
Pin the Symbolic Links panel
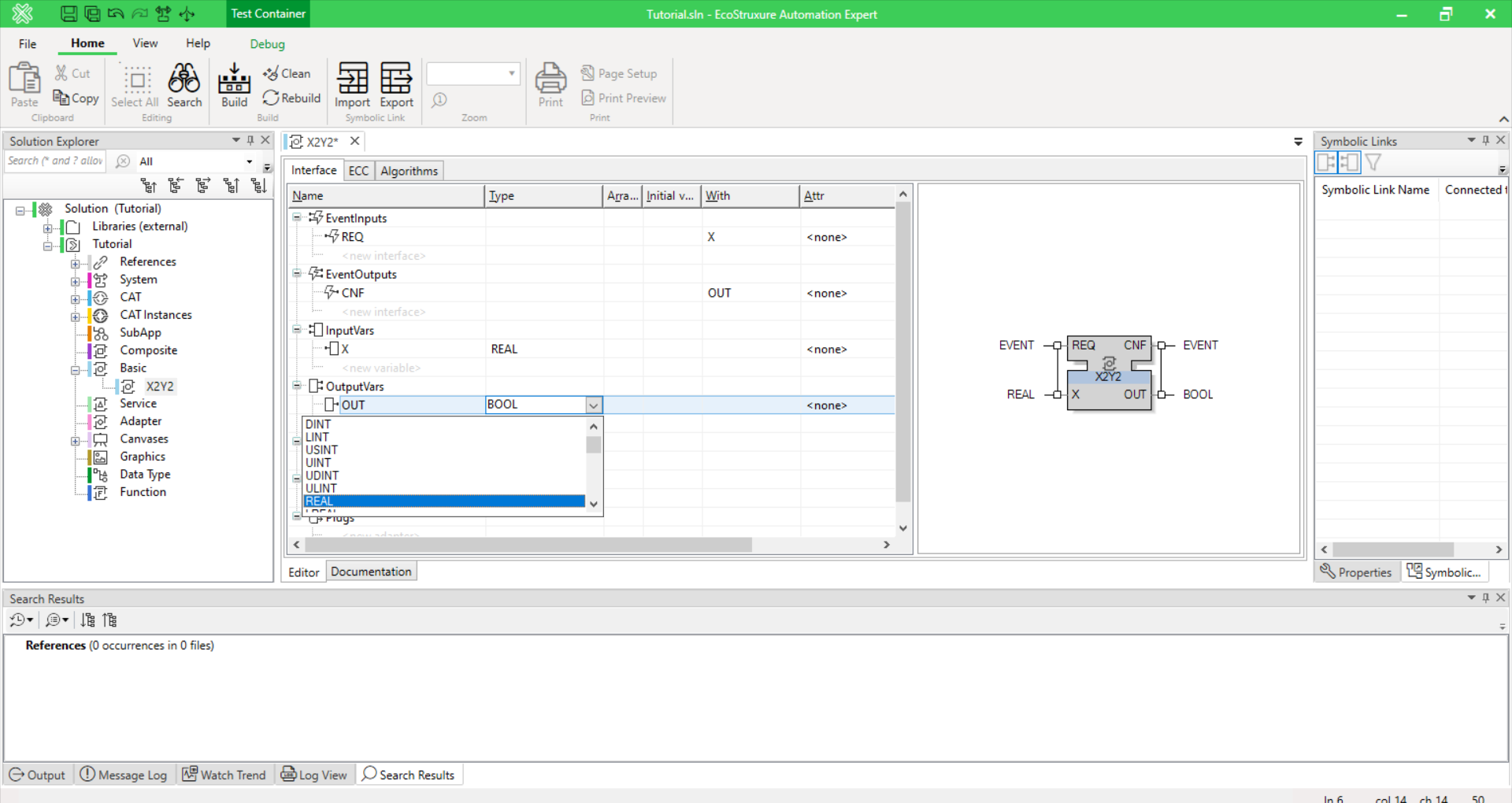1486,140
